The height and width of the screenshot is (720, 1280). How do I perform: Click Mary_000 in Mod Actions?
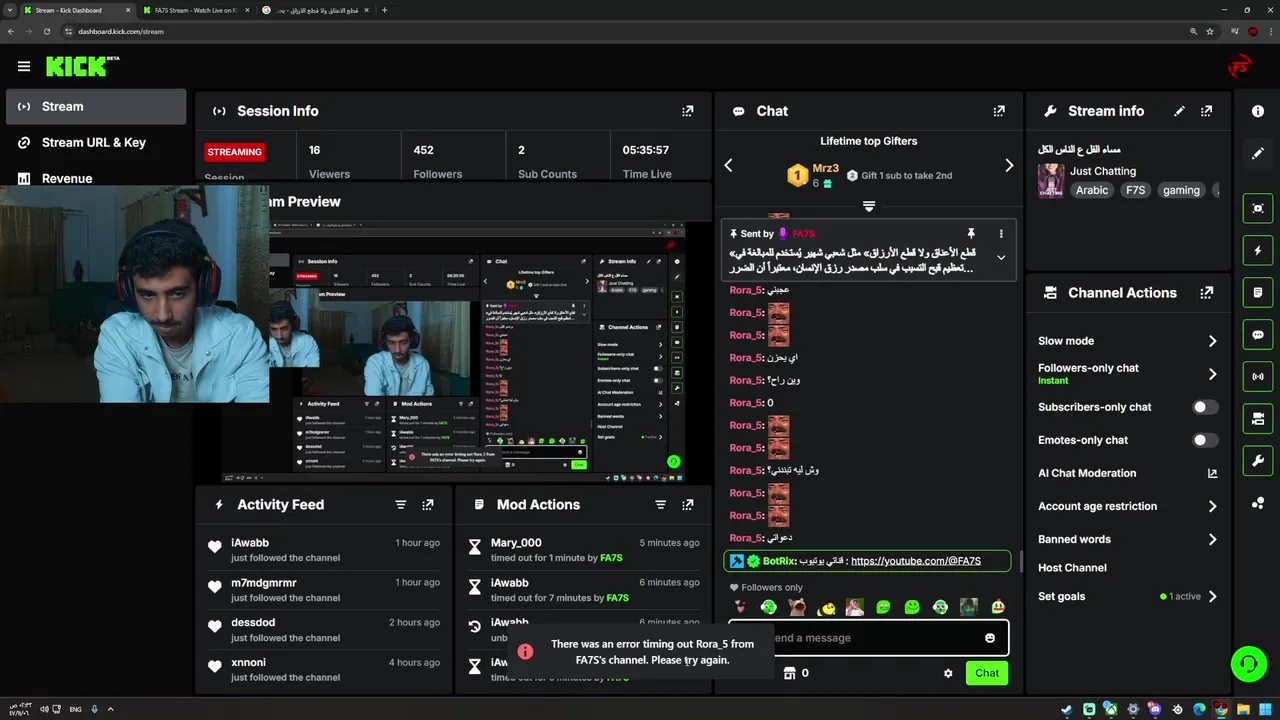tap(516, 543)
